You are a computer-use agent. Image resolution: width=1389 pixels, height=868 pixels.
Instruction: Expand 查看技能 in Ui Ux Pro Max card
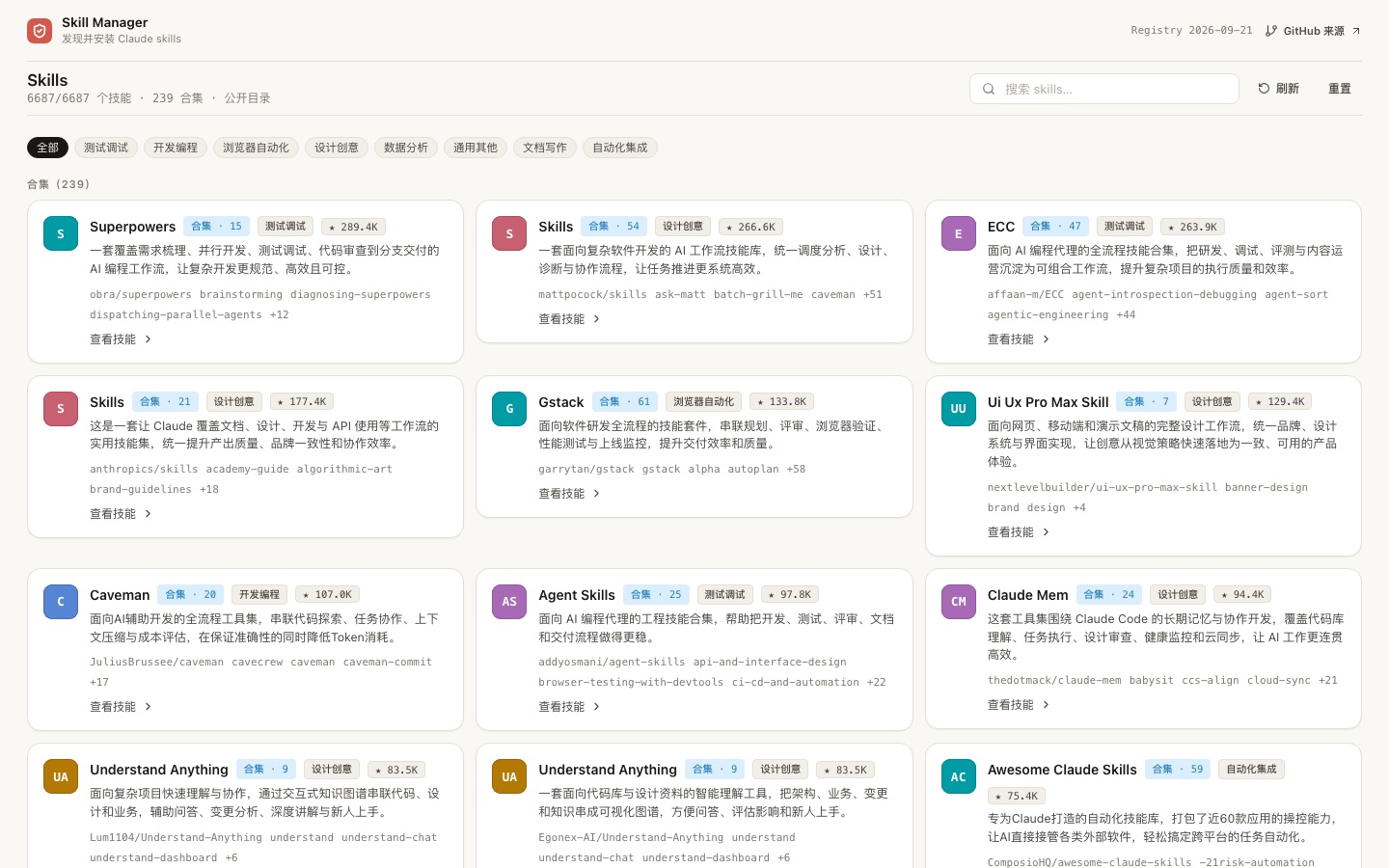click(1019, 532)
